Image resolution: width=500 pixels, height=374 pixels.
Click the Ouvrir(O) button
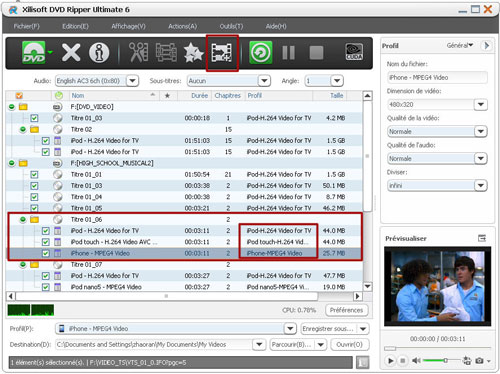[x=350, y=345]
